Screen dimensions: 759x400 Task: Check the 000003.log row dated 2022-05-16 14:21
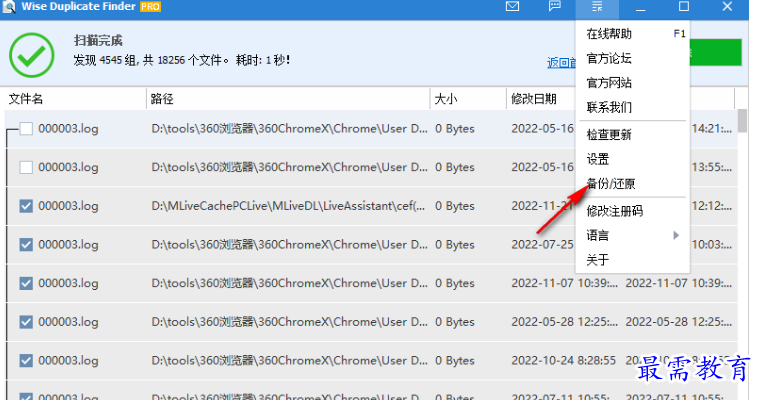click(26, 129)
